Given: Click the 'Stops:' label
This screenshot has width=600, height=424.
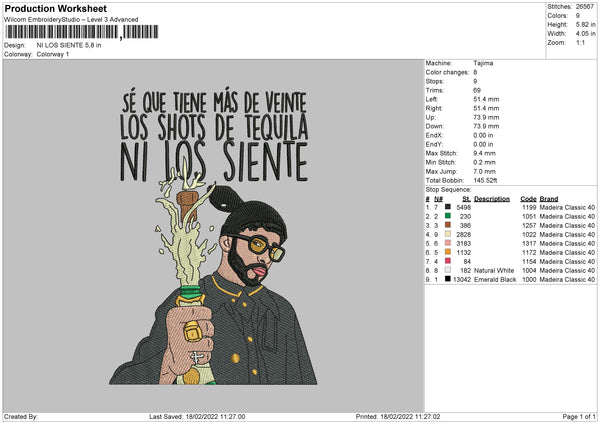Looking at the screenshot, I should pyautogui.click(x=435, y=82).
